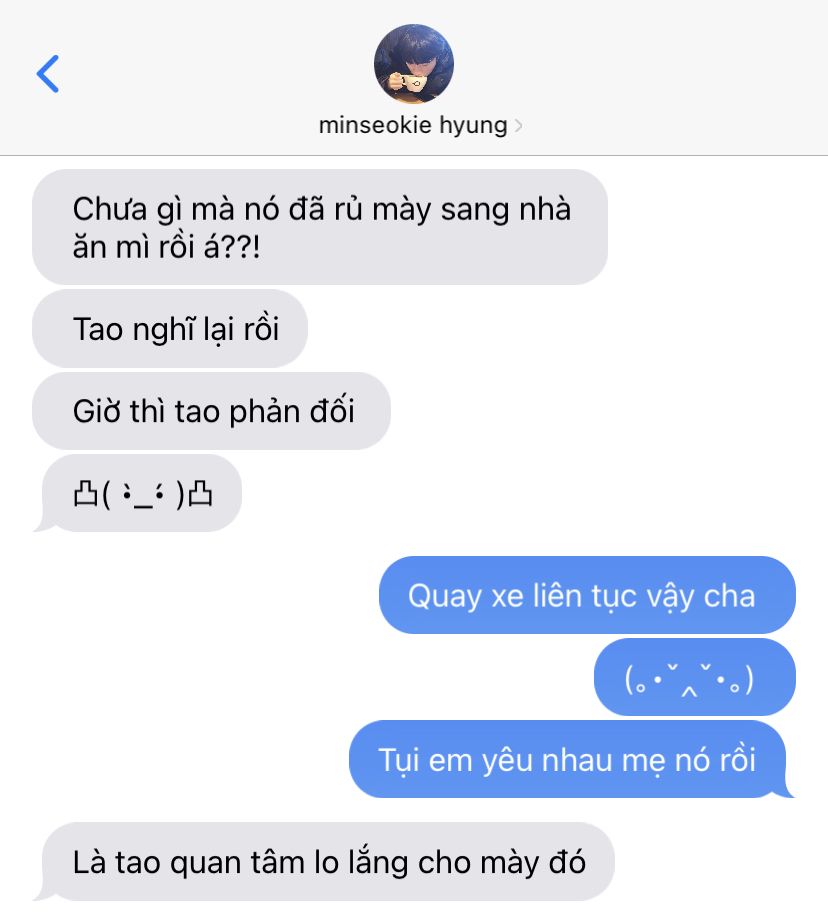Expand contact info with the gray chevron
The width and height of the screenshot is (828, 916).
pos(518,126)
